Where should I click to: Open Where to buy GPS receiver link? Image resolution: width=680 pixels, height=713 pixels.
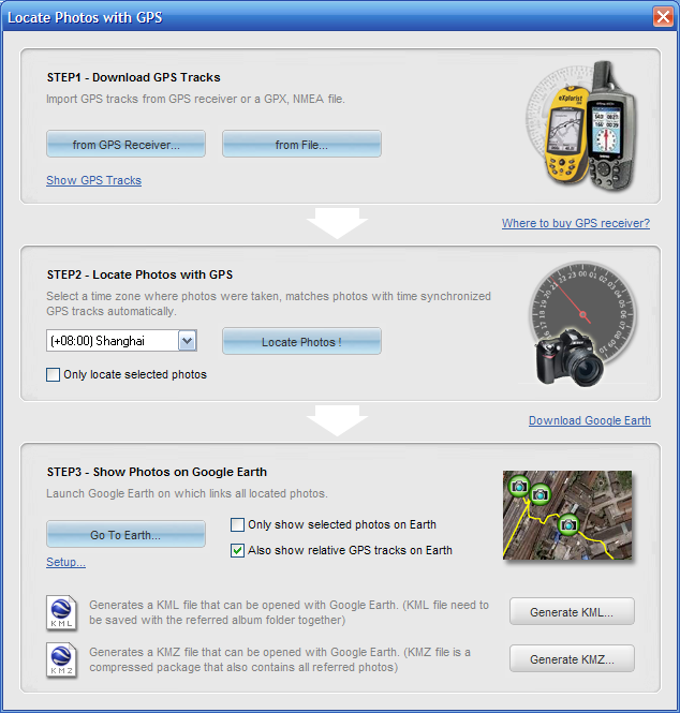576,223
